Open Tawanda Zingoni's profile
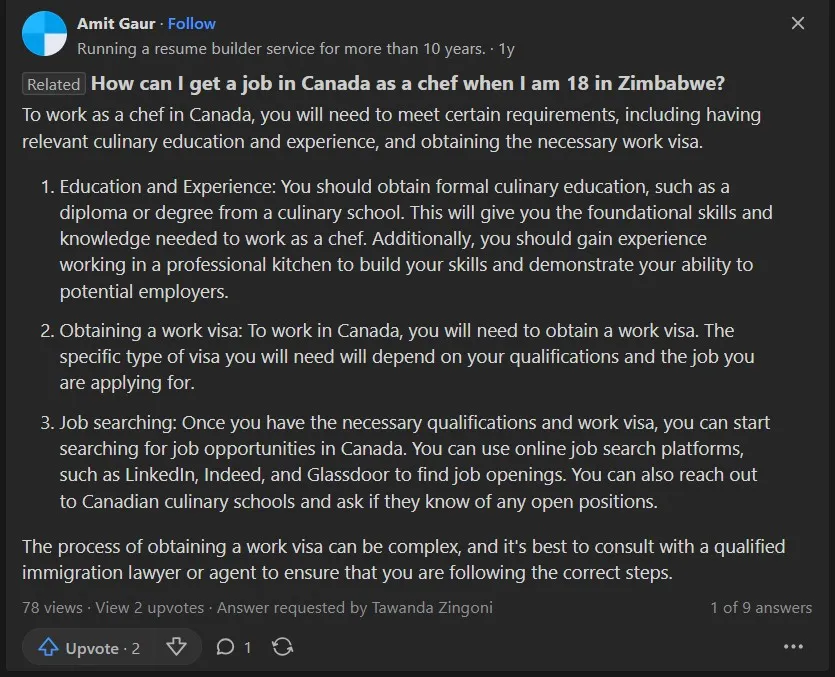Viewport: 835px width, 677px height. (x=432, y=607)
